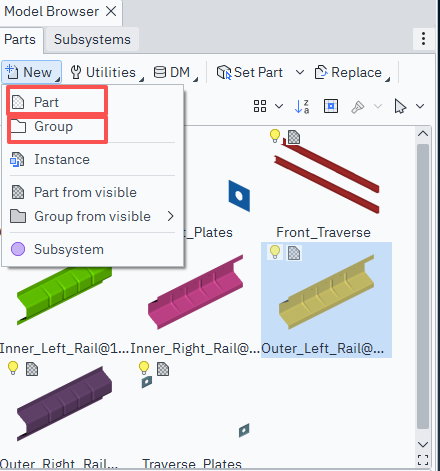Click the DM database button
Image resolution: width=440 pixels, height=471 pixels.
[175, 72]
